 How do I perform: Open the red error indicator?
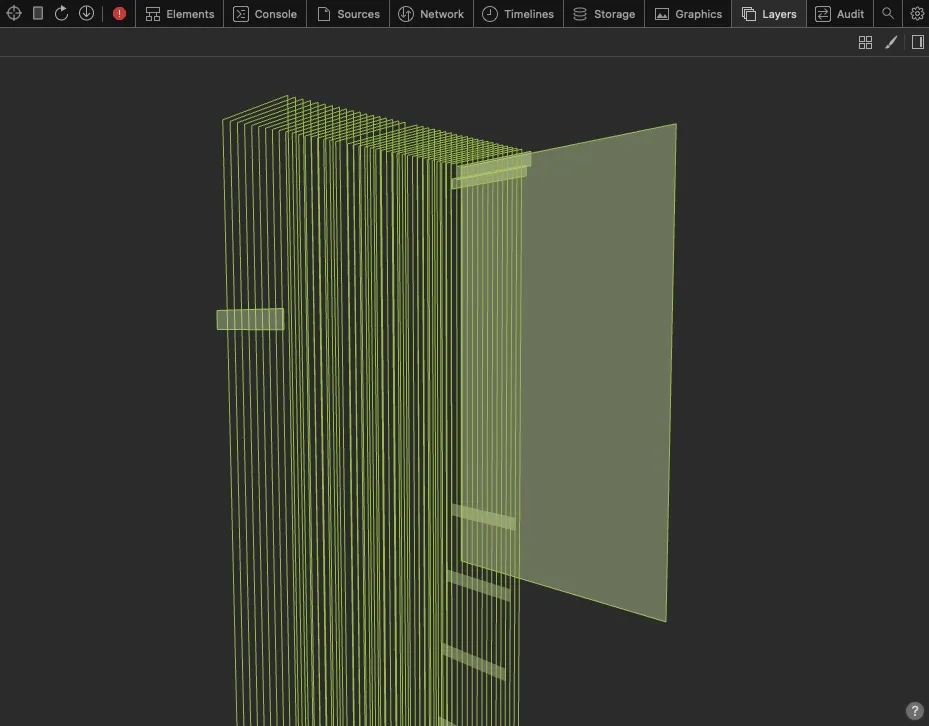(x=119, y=14)
